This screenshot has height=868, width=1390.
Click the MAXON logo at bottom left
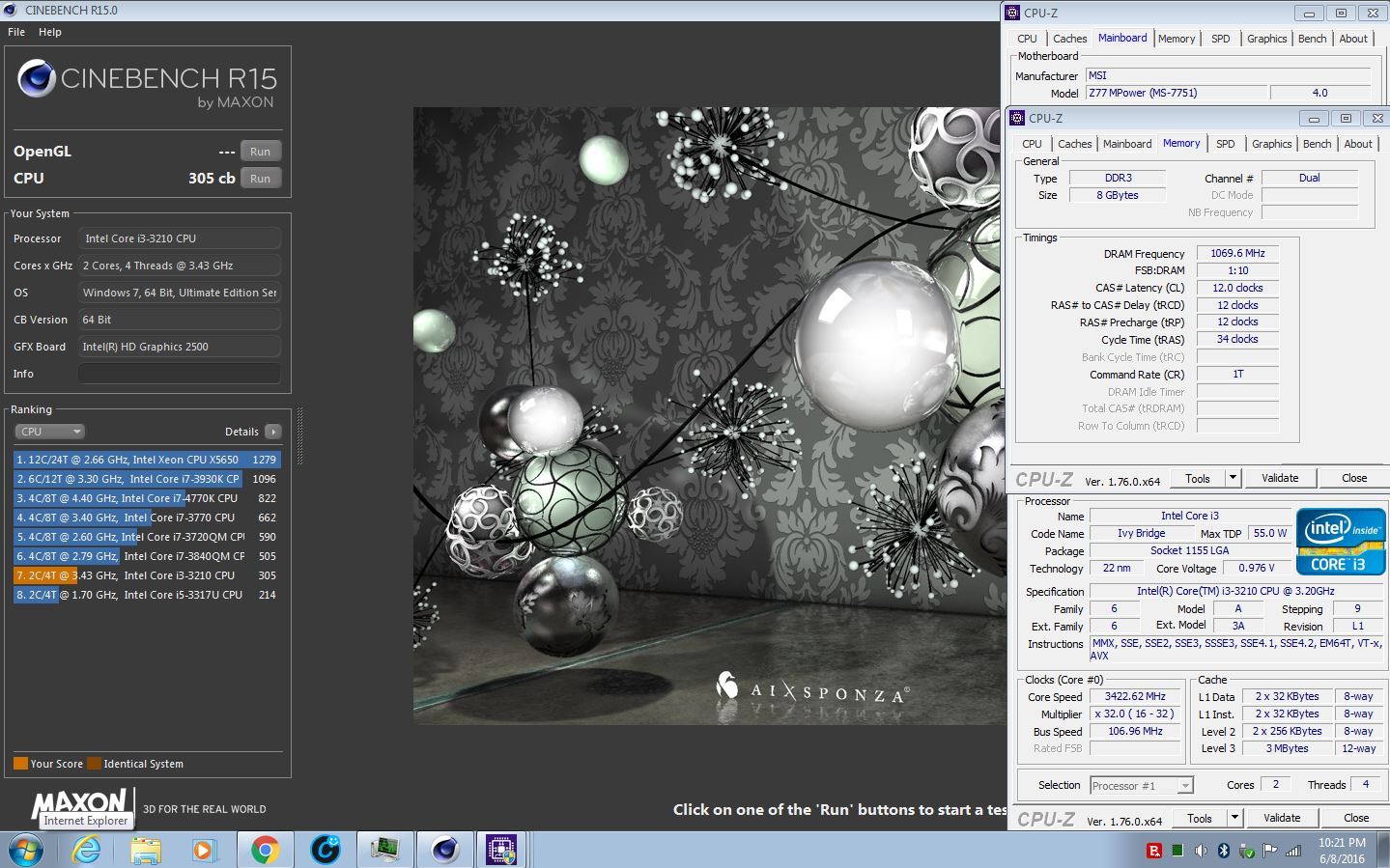(x=79, y=801)
